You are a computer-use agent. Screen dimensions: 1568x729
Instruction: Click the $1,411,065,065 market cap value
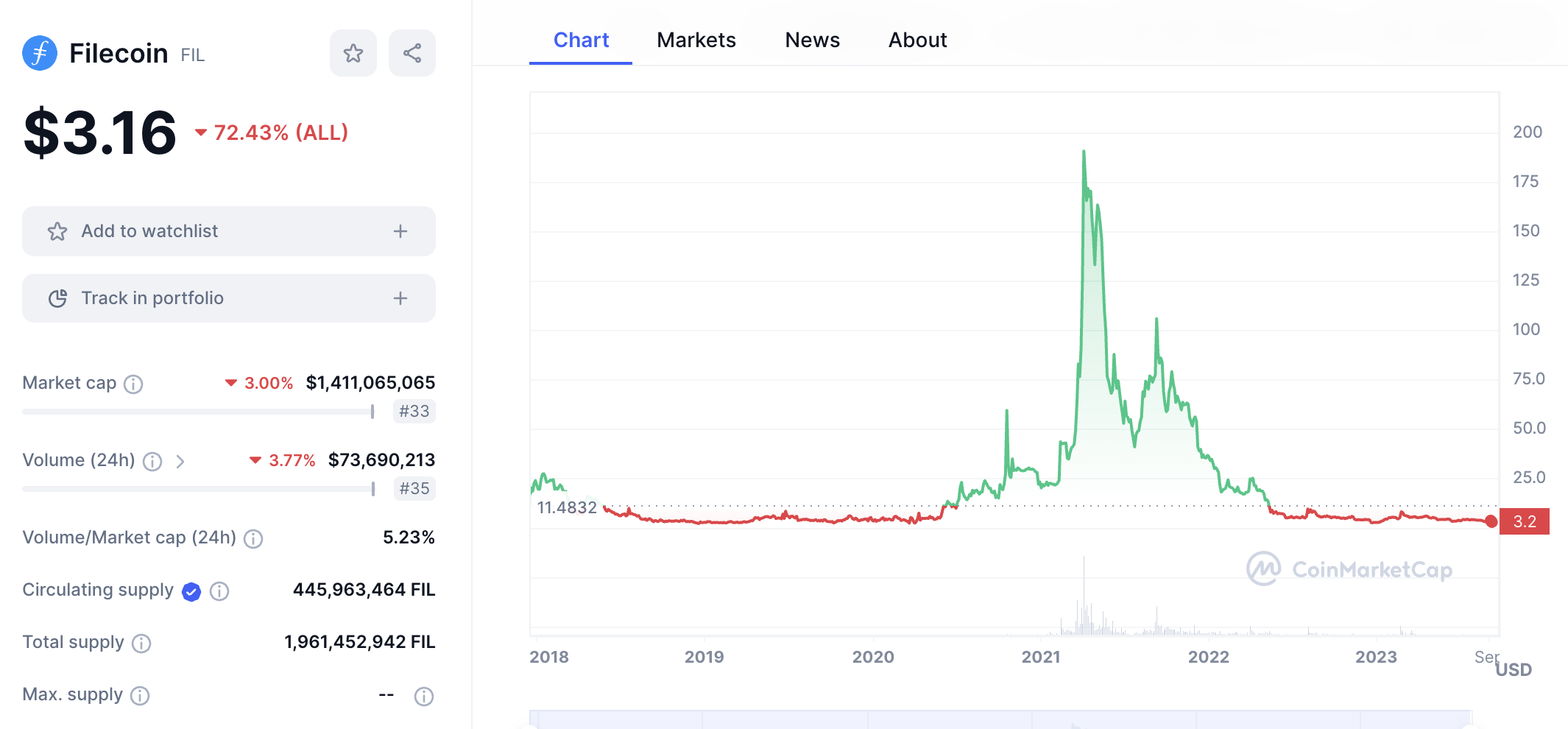coord(370,383)
